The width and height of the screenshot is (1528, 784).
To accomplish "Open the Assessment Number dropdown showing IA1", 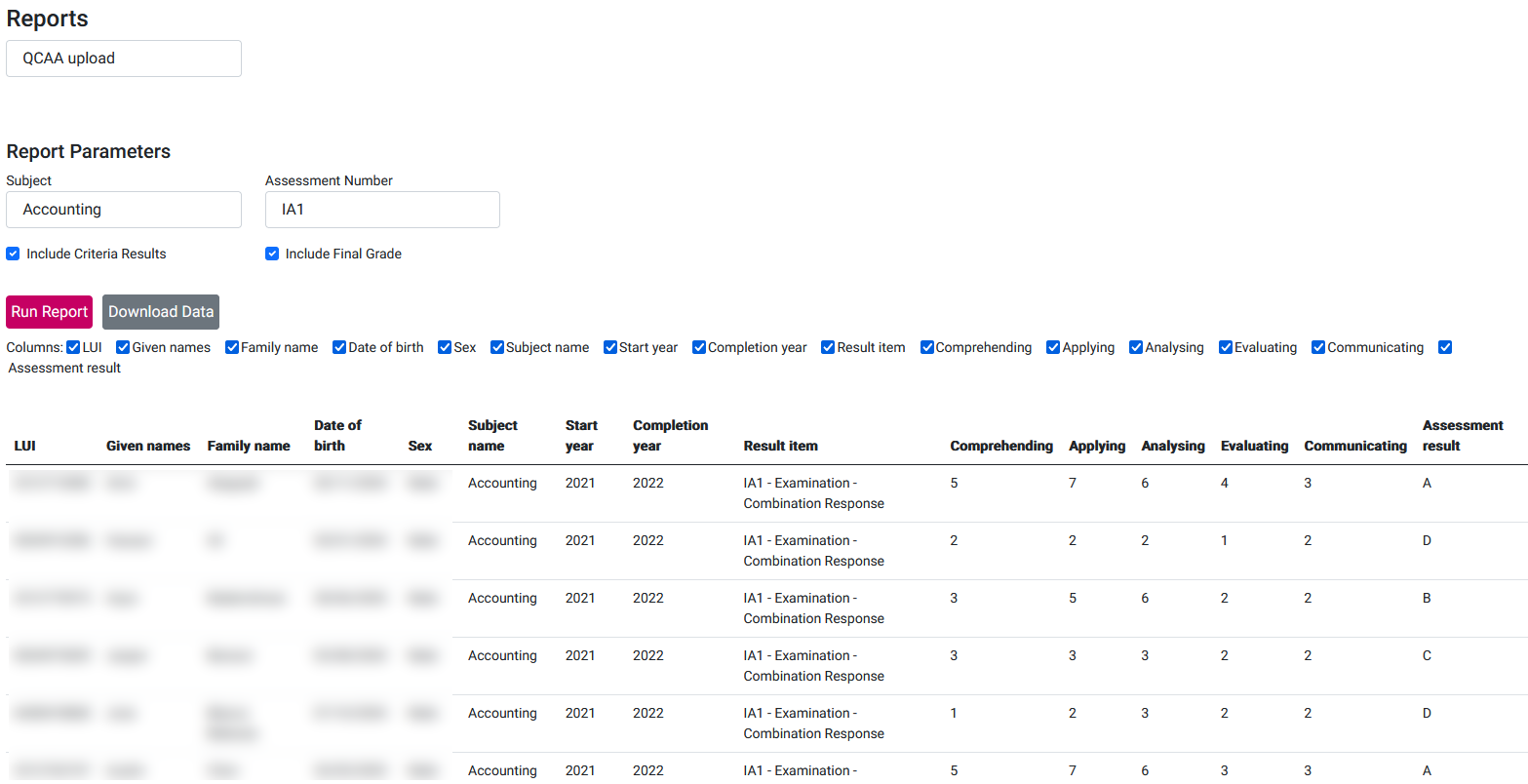I will click(x=381, y=209).
